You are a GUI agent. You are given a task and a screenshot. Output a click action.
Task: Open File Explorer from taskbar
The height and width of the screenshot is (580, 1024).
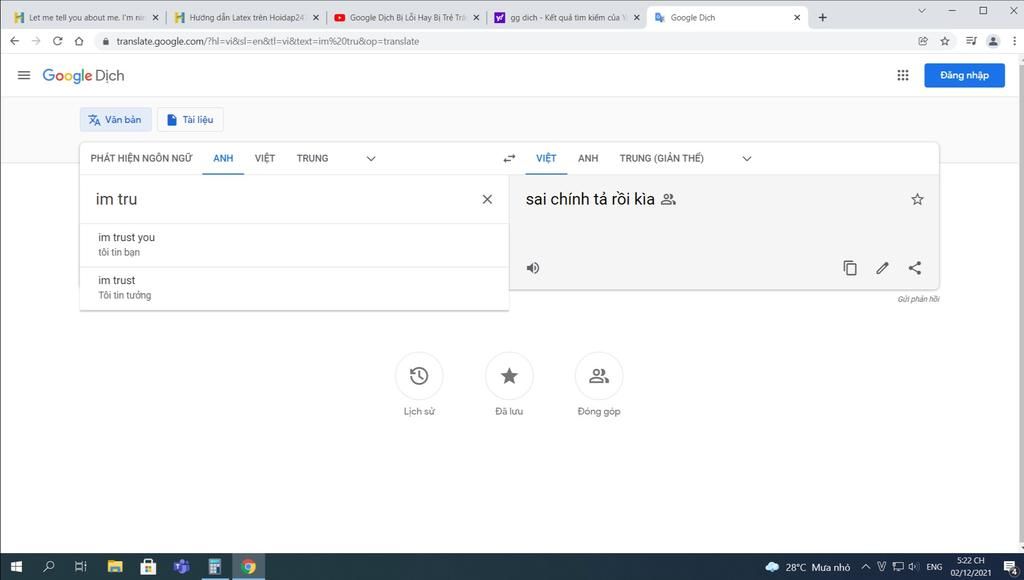(115, 566)
